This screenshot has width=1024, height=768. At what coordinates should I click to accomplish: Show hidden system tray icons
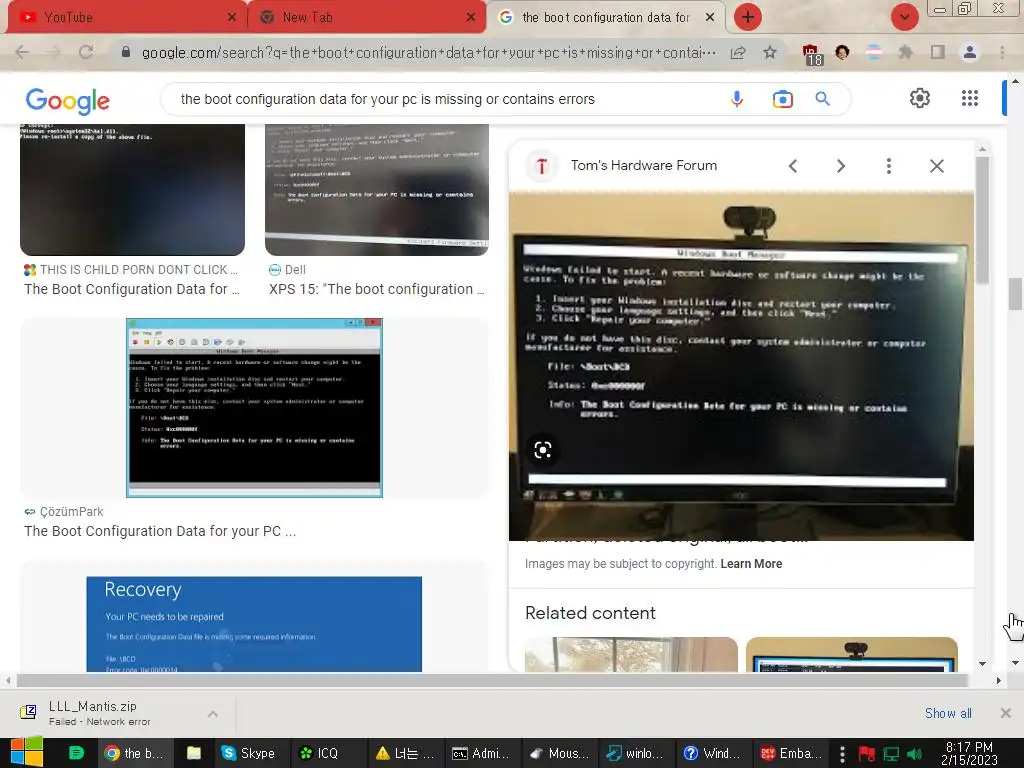click(842, 753)
